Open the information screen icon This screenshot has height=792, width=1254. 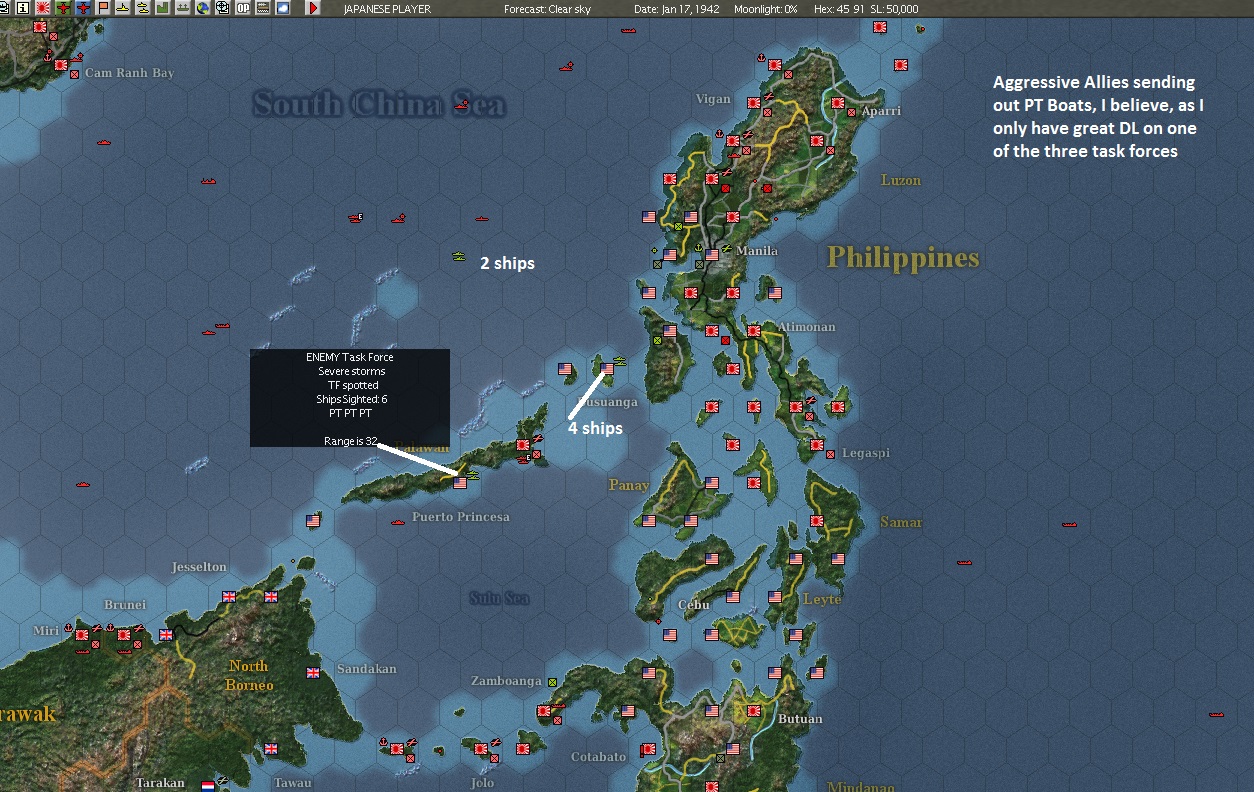tap(22, 8)
